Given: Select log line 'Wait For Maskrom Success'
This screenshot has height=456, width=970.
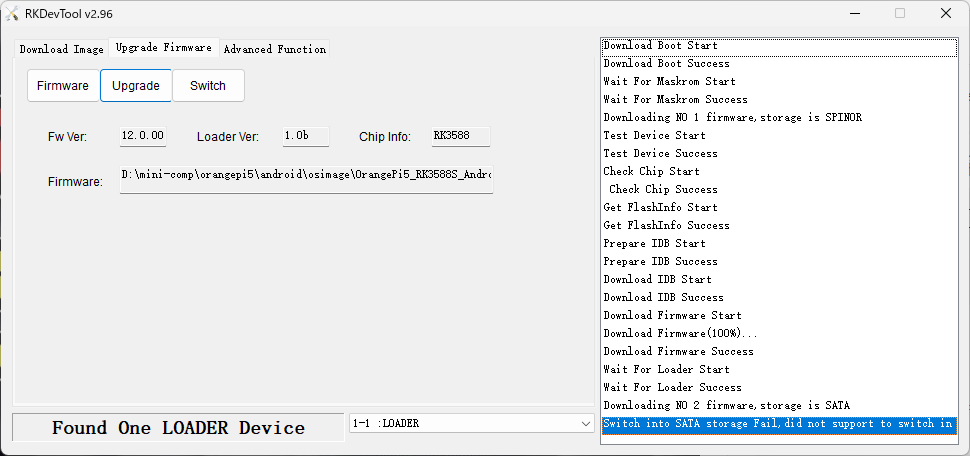Looking at the screenshot, I should pyautogui.click(x=779, y=100).
